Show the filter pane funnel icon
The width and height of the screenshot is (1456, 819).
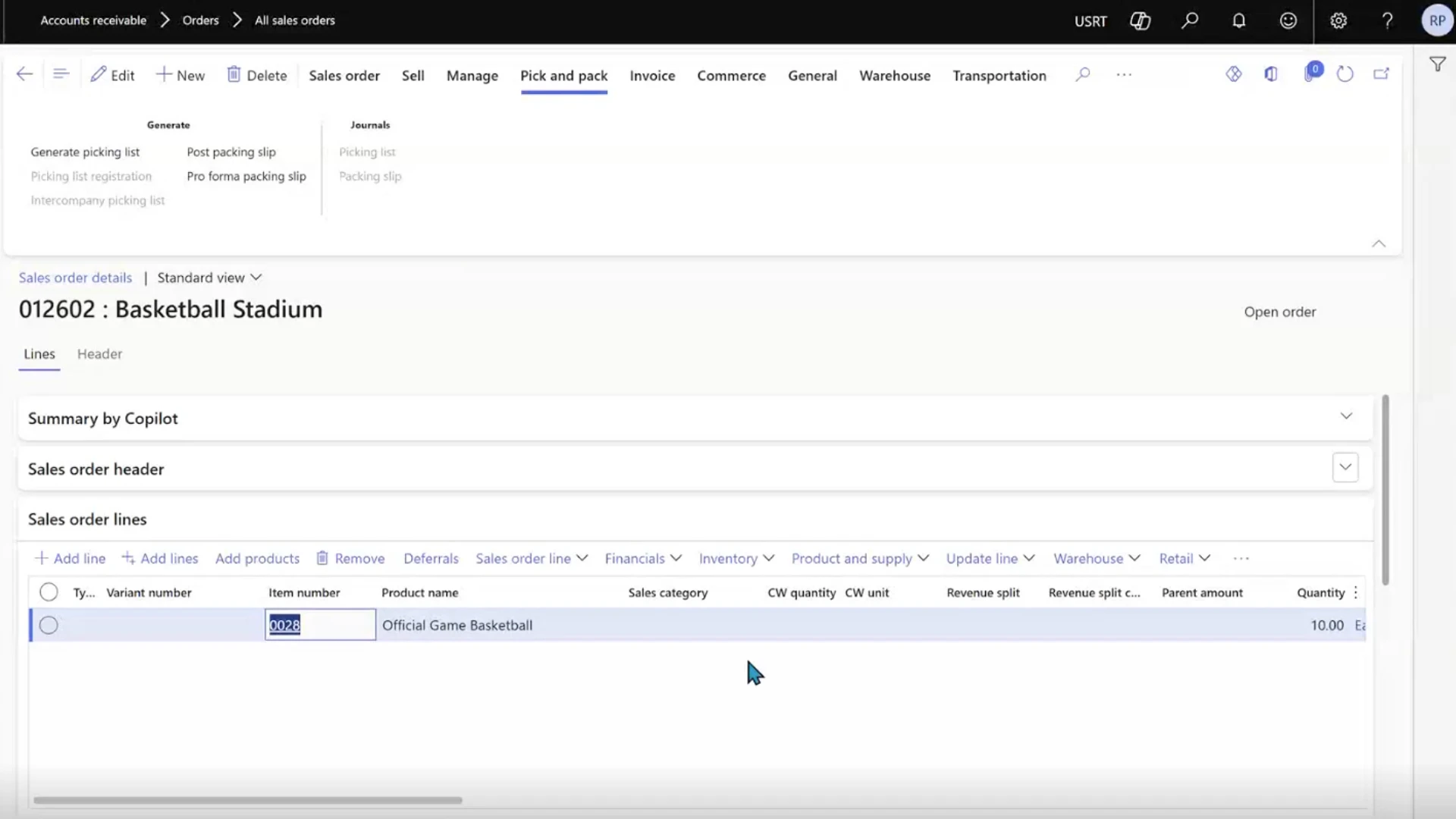pyautogui.click(x=1437, y=64)
